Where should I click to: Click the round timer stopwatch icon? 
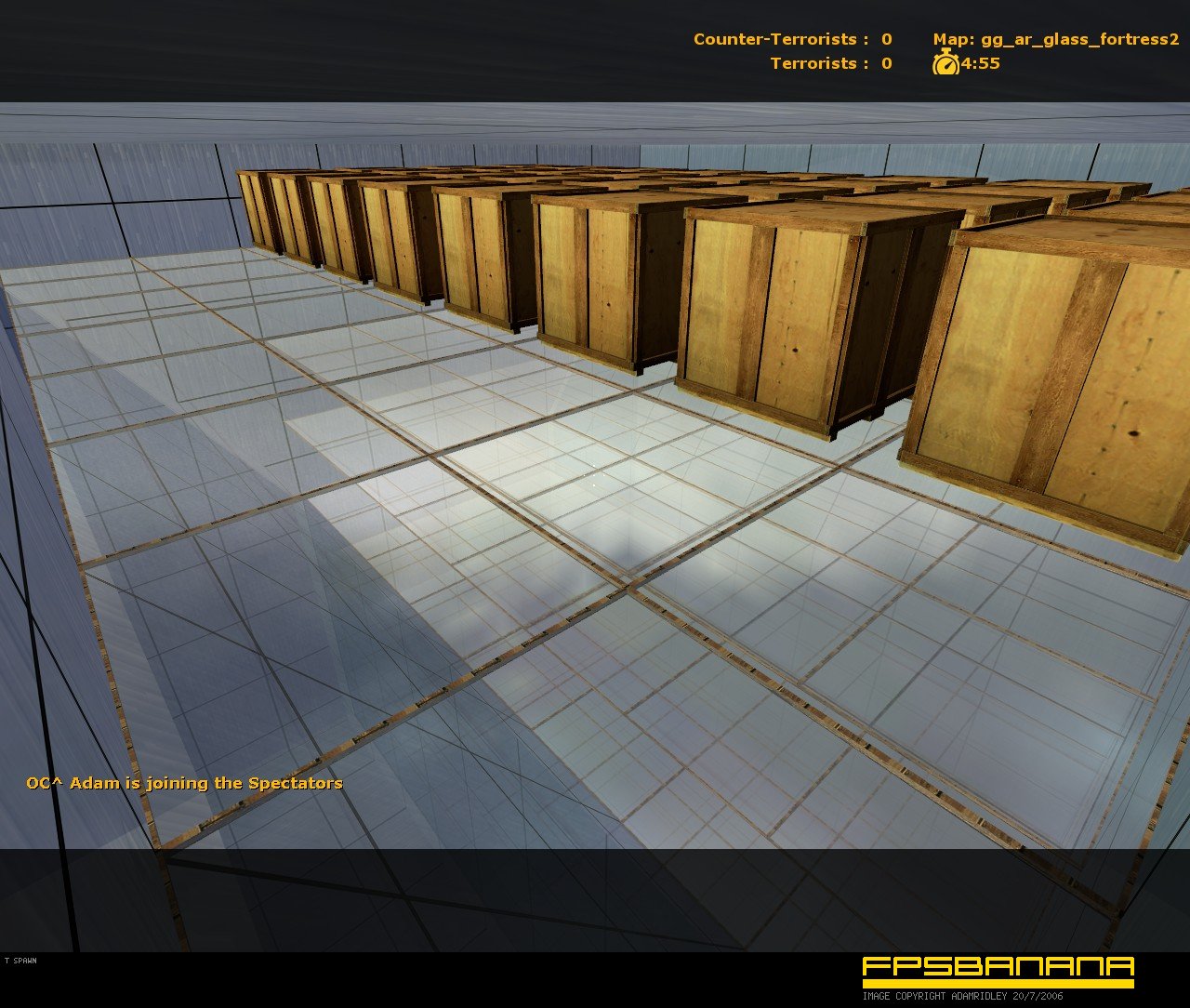click(x=945, y=63)
